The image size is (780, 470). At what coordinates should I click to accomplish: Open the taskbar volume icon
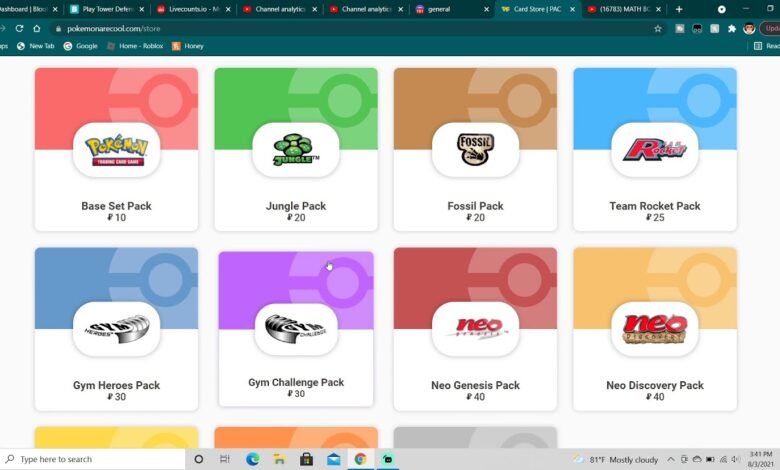pos(735,460)
